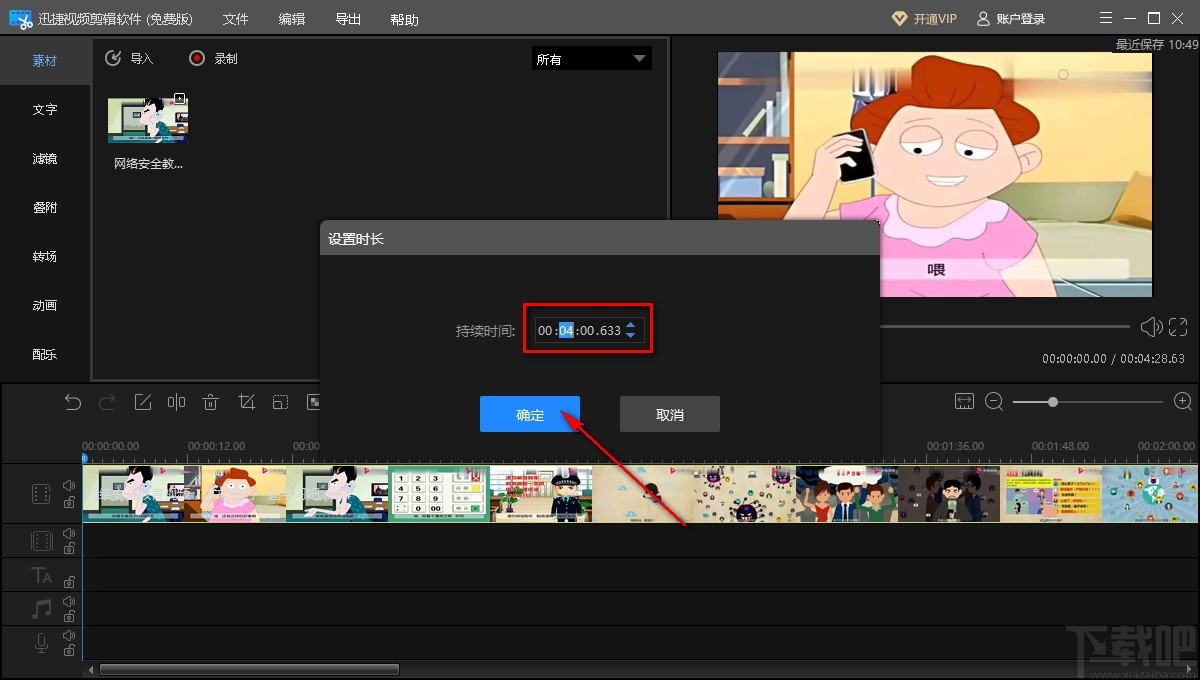Mute the overlay video track speaker
Screen dimensions: 1200x680
(x=69, y=533)
